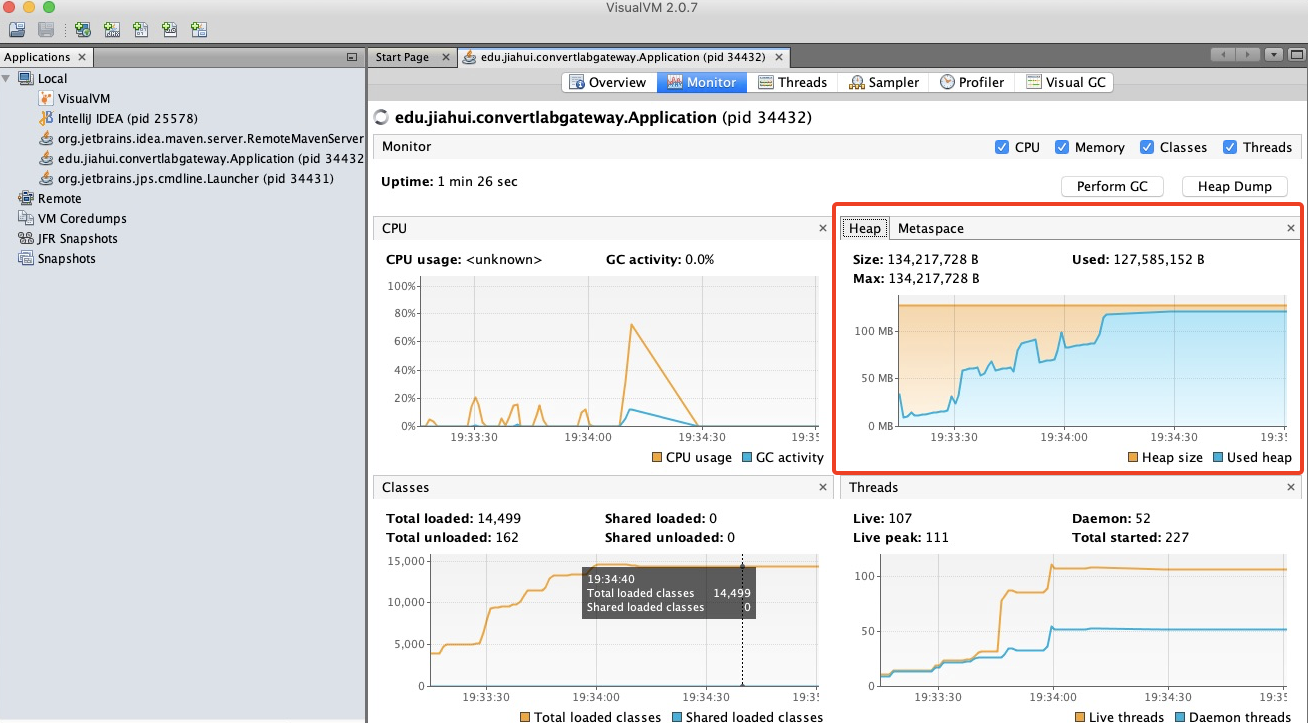
Task: Uncheck the CPU monitor checkbox
Action: click(1002, 147)
